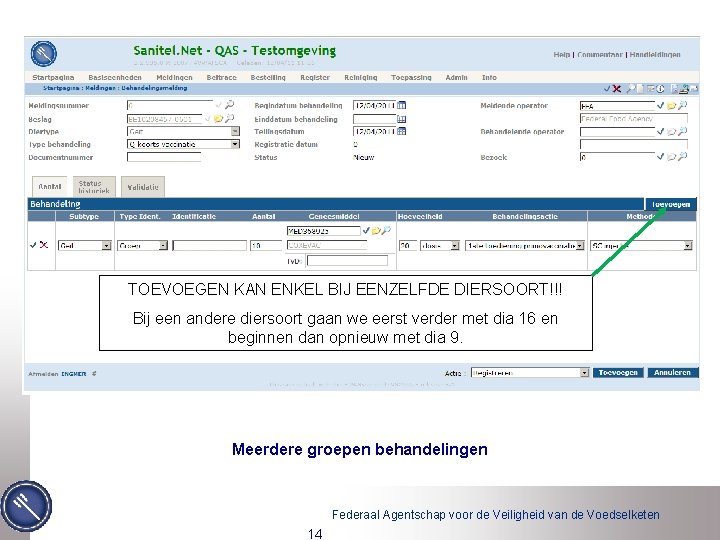Click the Sanitel logo at top left
720x540 pixels.
[44, 54]
